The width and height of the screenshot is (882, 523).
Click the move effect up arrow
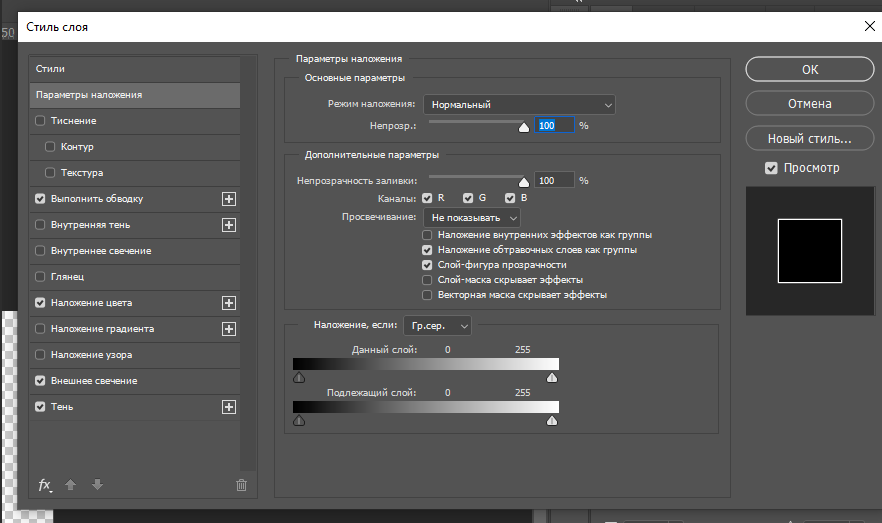point(70,484)
